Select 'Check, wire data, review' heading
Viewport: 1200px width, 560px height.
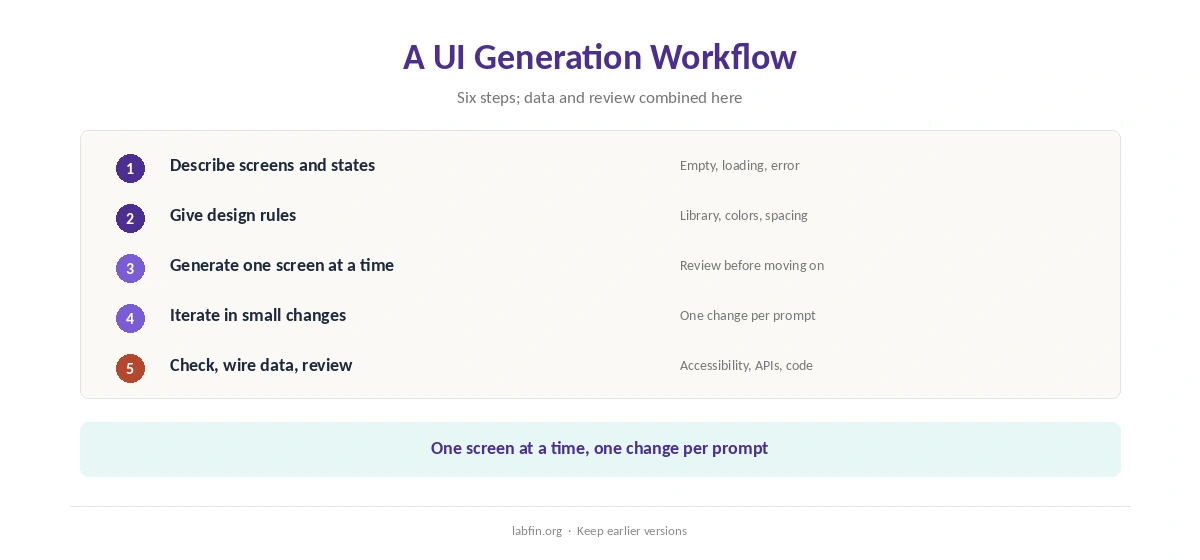(261, 365)
